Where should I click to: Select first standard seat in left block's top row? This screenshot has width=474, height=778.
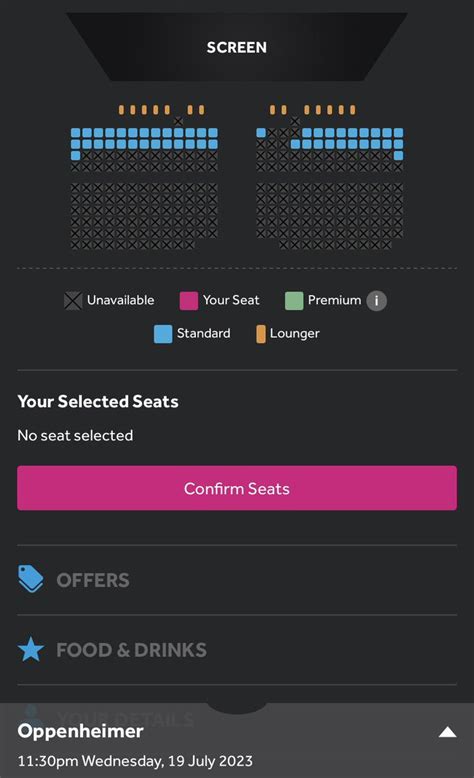pos(75,132)
